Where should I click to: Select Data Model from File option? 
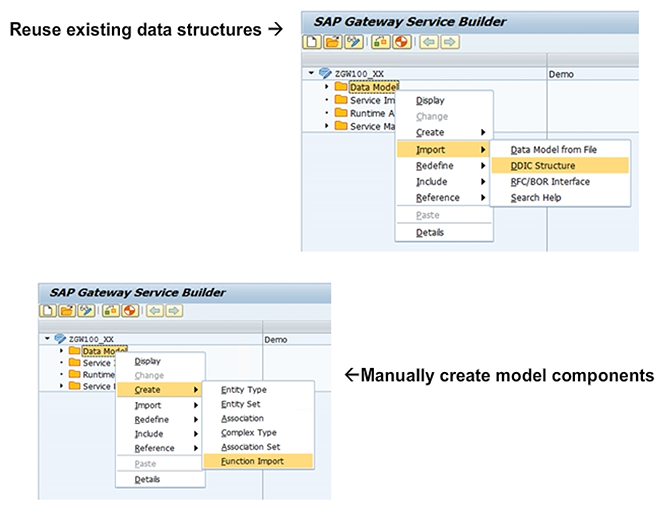[553, 149]
